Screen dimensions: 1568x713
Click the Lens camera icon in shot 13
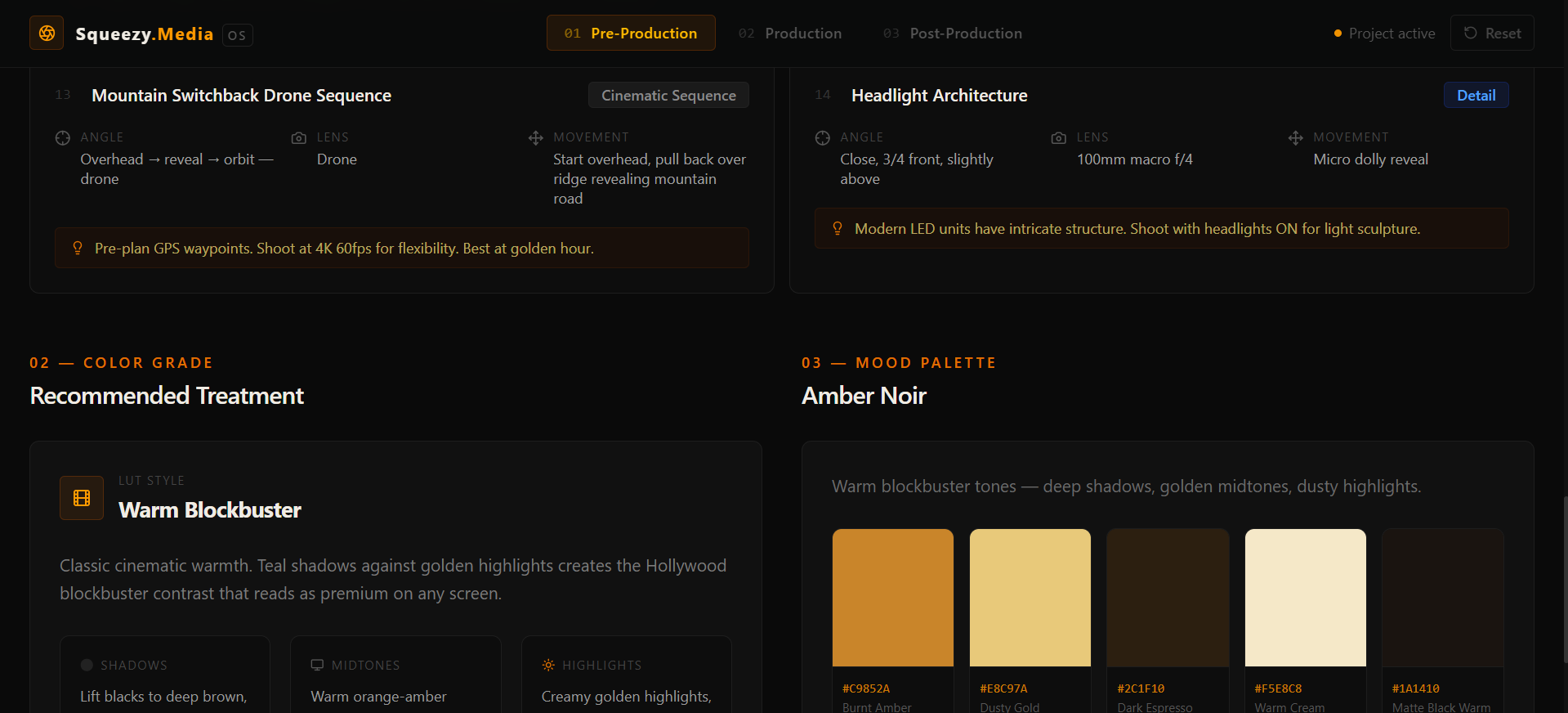[x=299, y=138]
